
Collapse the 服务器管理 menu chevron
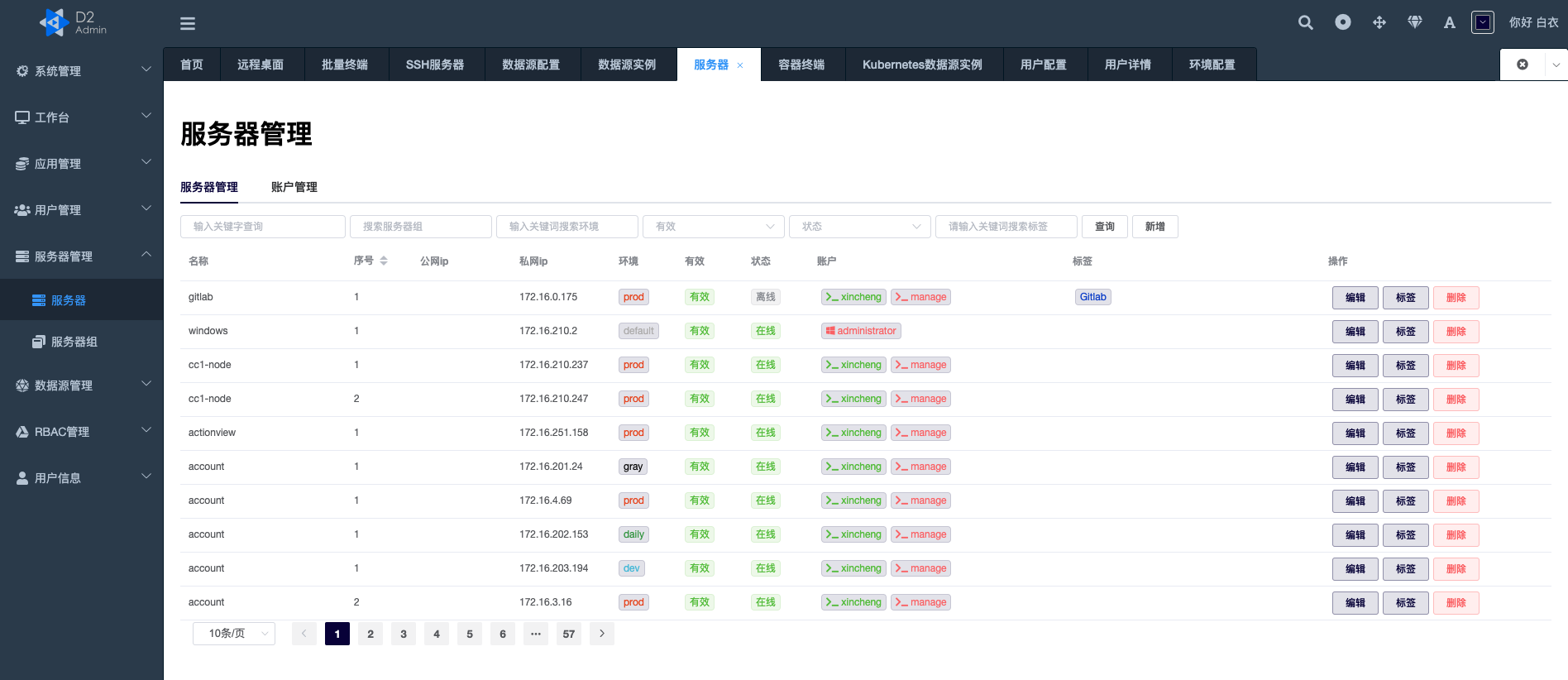pyautogui.click(x=146, y=255)
